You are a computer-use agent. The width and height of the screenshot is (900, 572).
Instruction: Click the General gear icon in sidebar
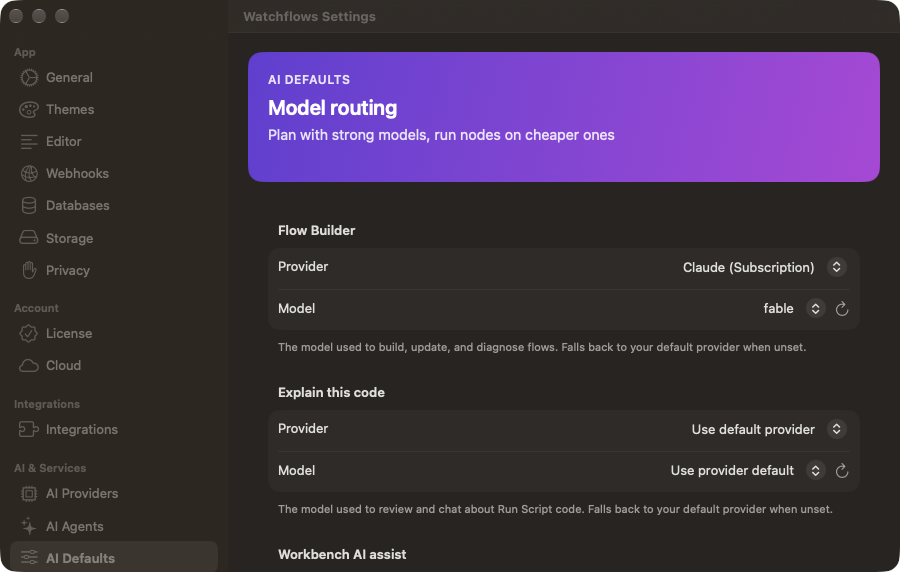(x=29, y=77)
